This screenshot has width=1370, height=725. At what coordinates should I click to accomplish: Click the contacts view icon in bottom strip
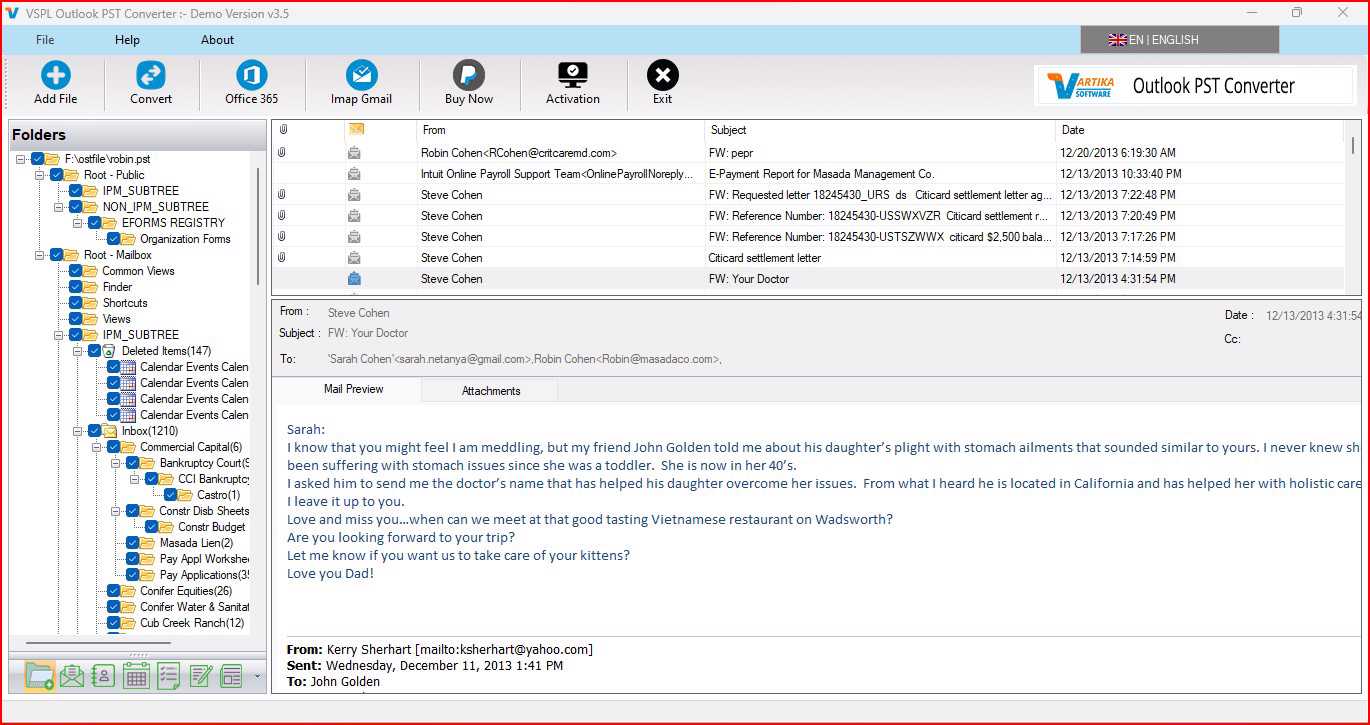[x=103, y=676]
